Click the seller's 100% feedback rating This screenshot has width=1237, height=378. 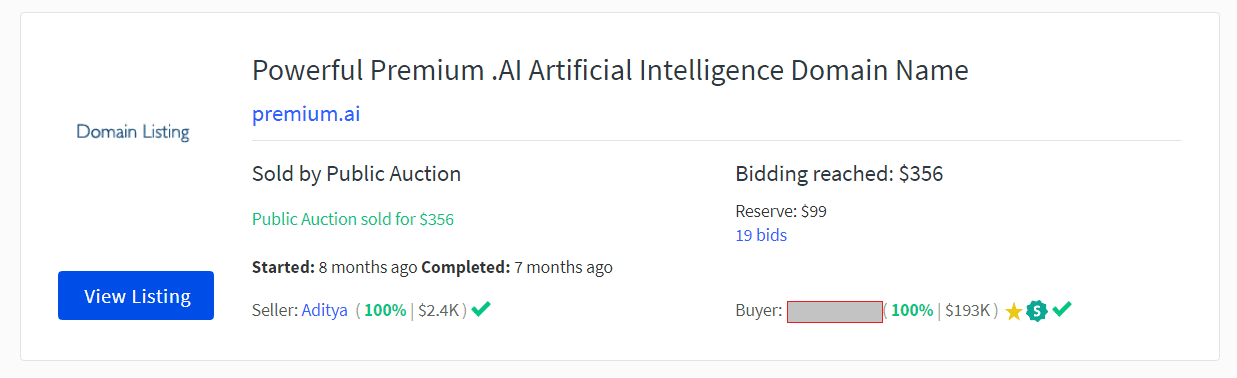385,310
